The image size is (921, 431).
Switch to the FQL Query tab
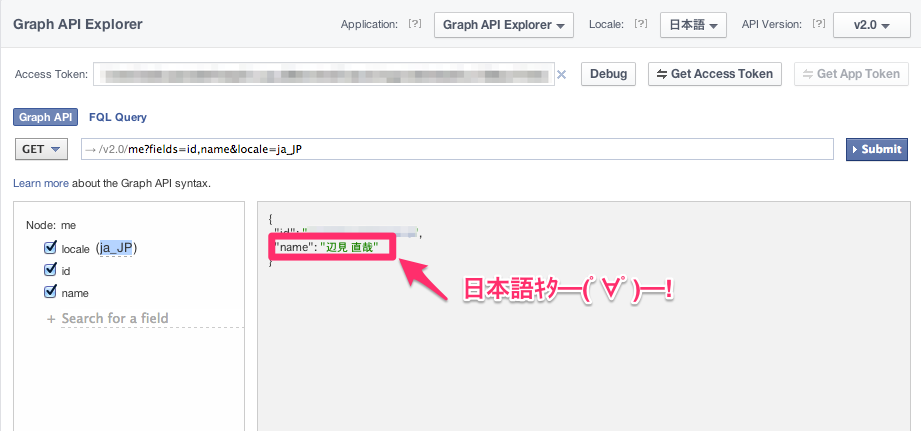click(118, 117)
